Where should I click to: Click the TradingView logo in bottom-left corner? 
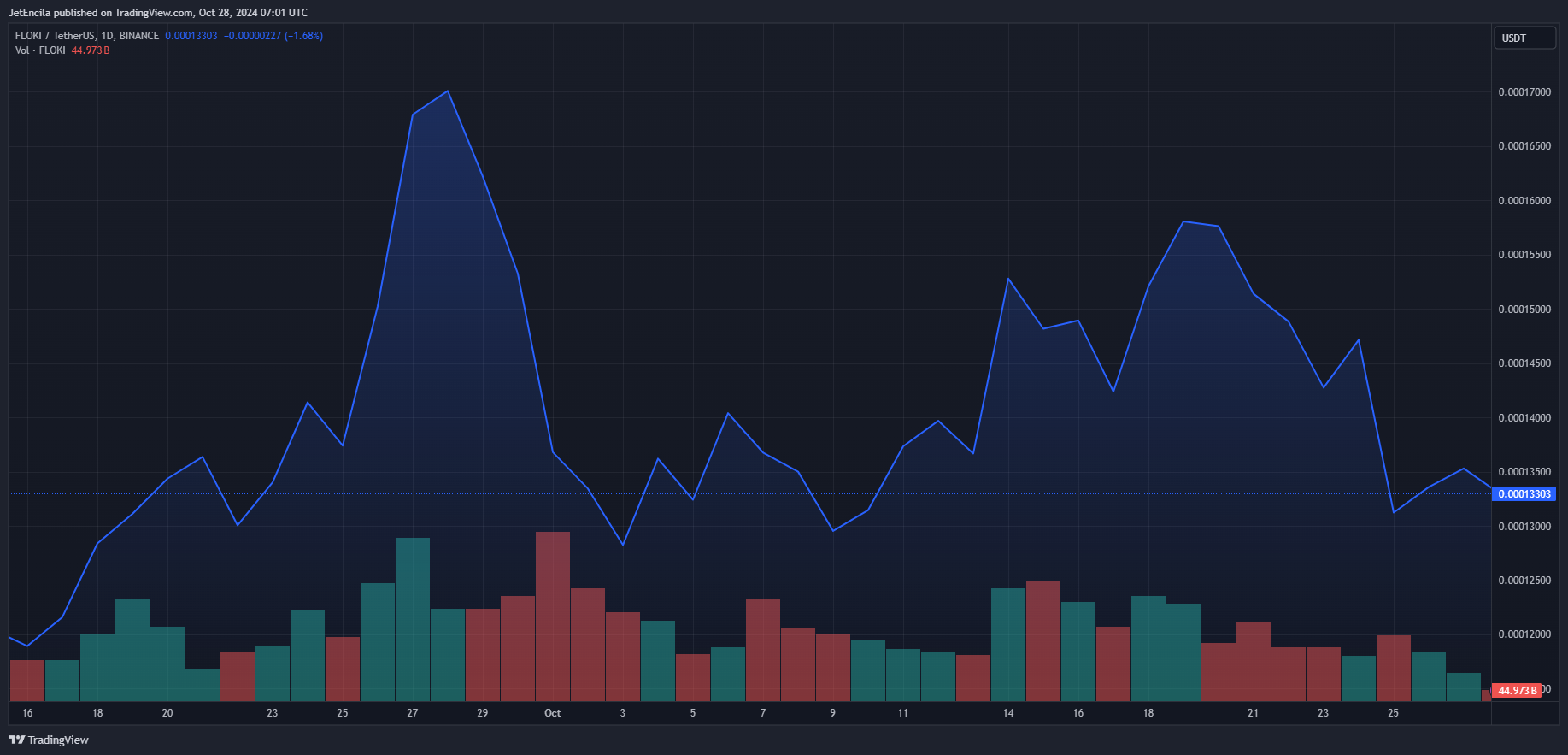[x=49, y=740]
